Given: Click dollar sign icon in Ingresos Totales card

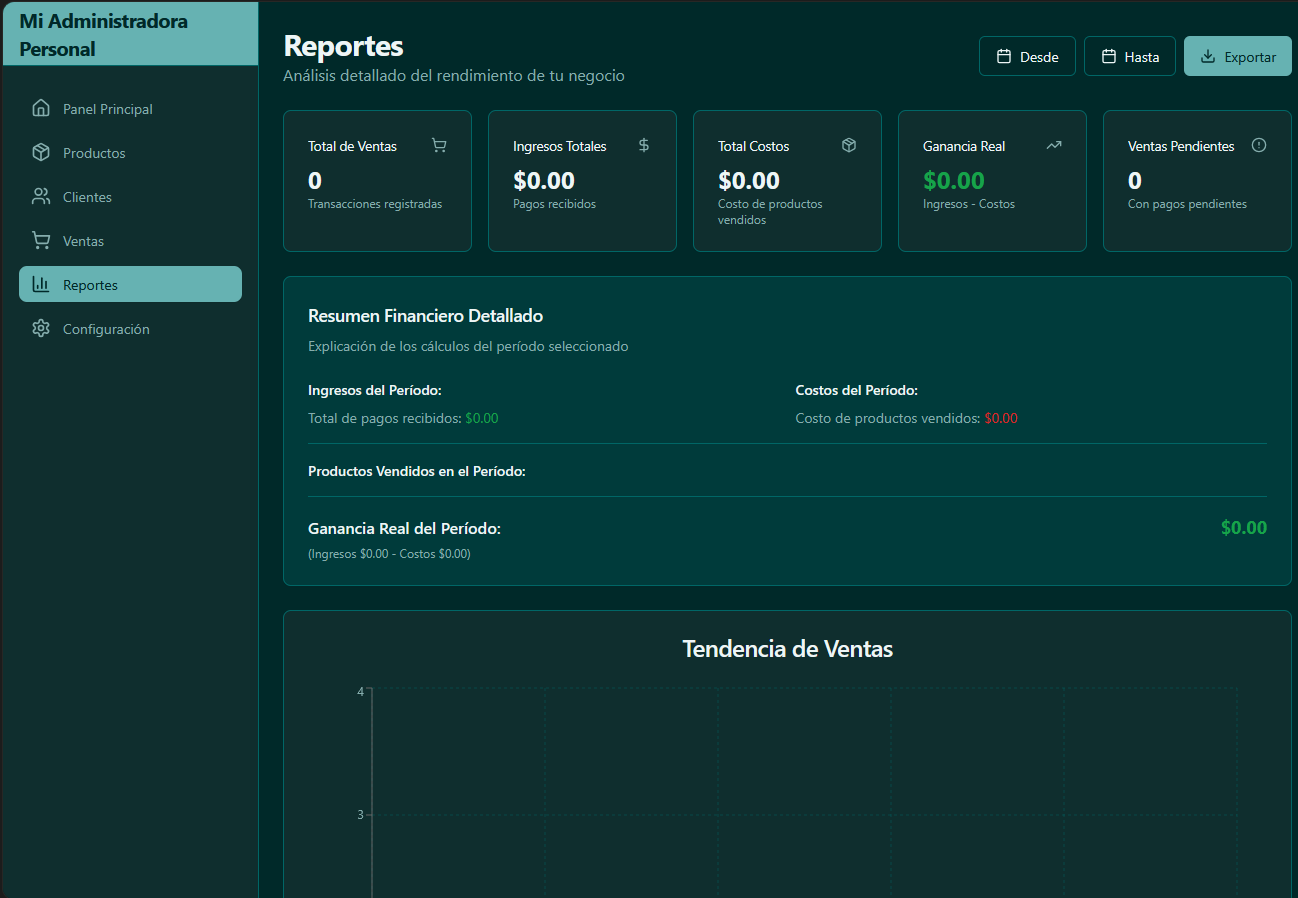Looking at the screenshot, I should point(644,146).
